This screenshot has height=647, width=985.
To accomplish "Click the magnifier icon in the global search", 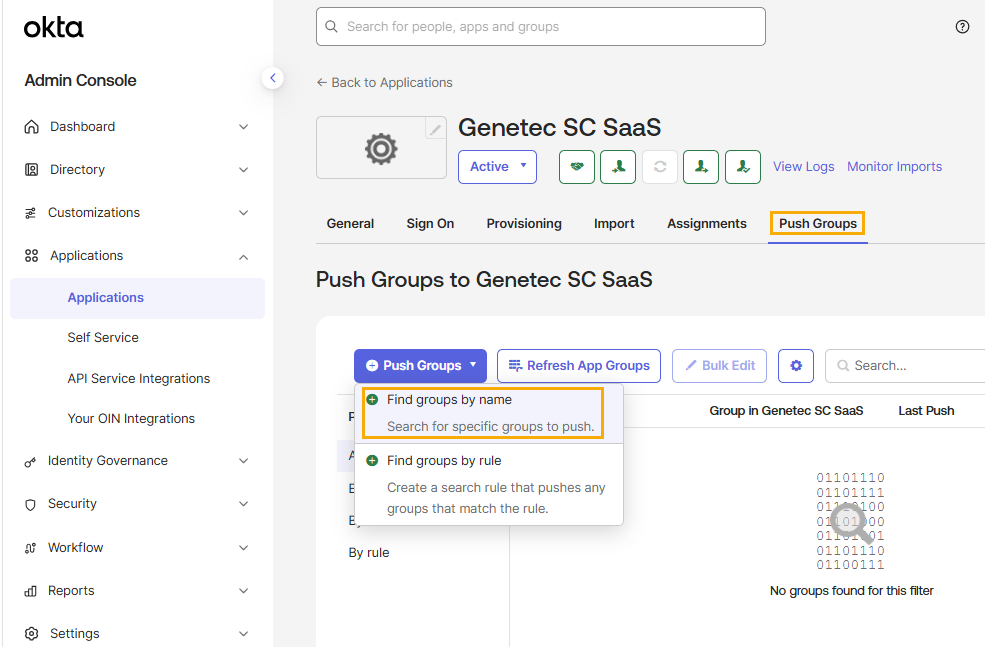I will click(x=331, y=26).
